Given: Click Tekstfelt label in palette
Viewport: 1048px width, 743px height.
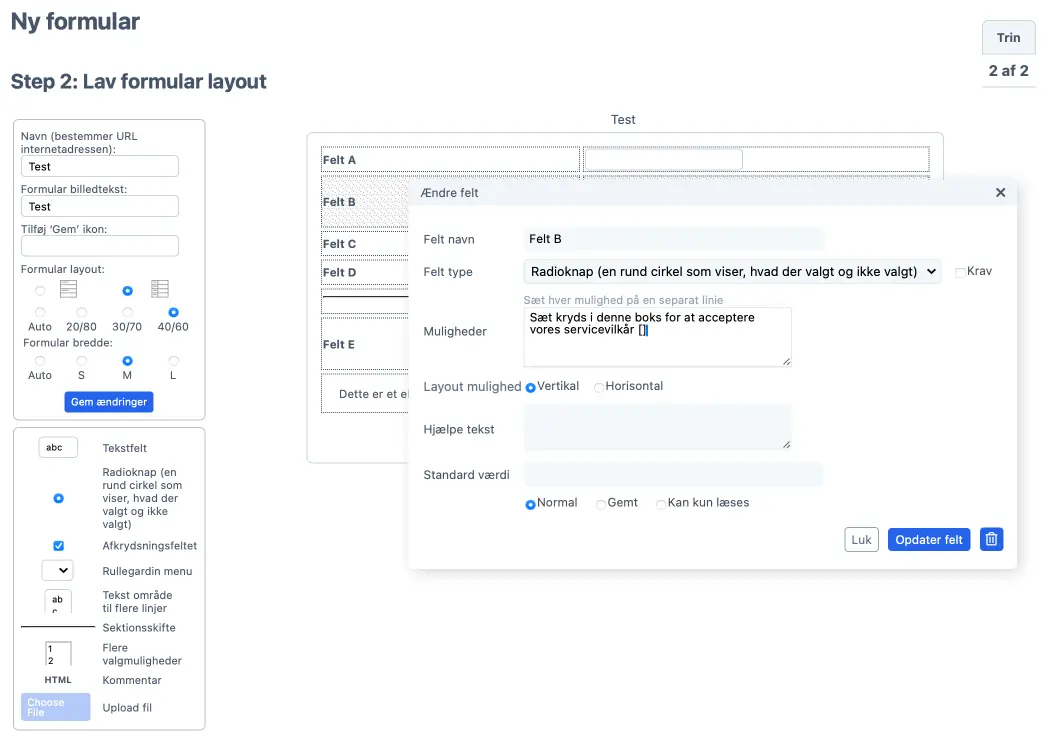Looking at the screenshot, I should (124, 448).
